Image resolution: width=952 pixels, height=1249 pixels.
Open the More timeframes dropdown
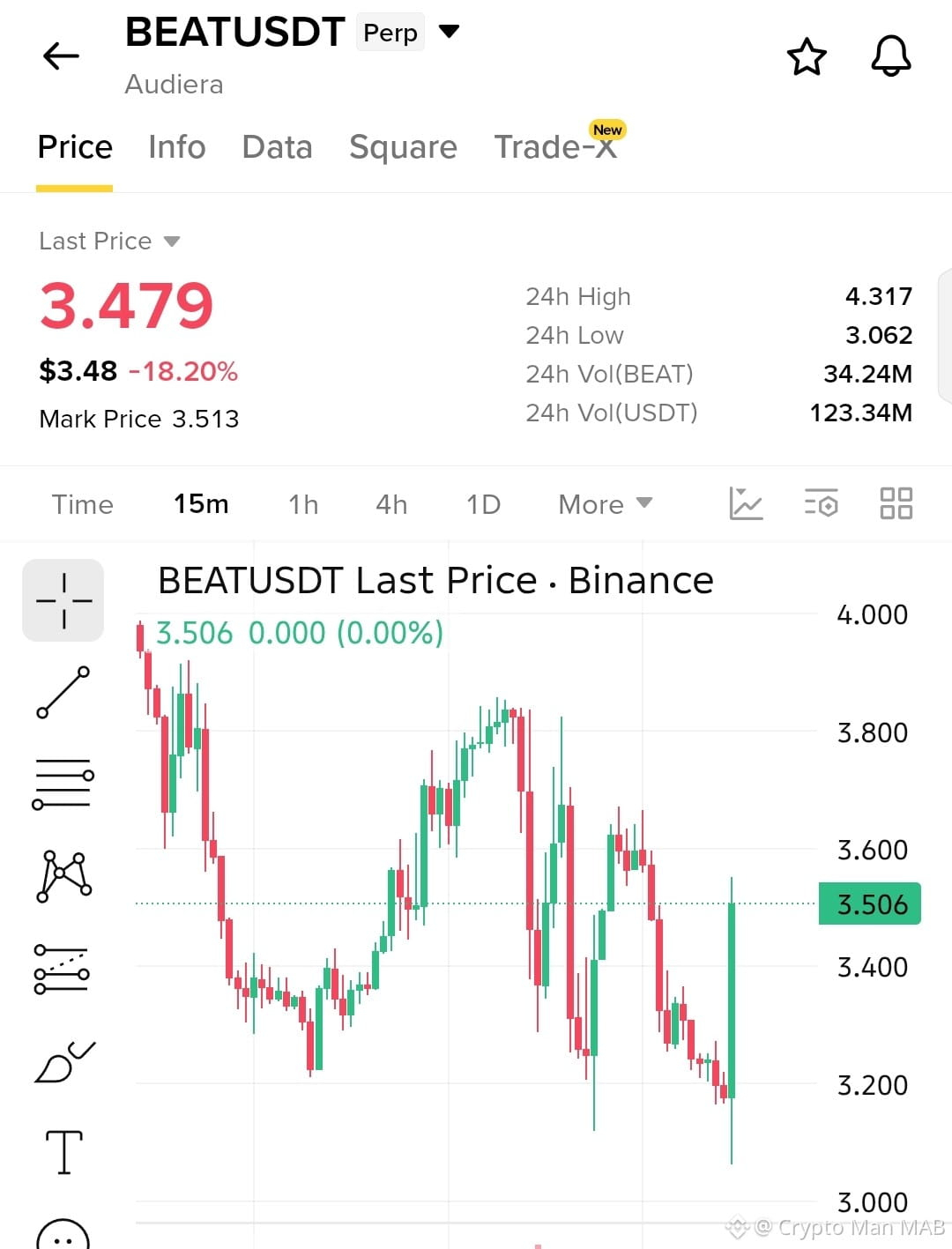point(606,504)
